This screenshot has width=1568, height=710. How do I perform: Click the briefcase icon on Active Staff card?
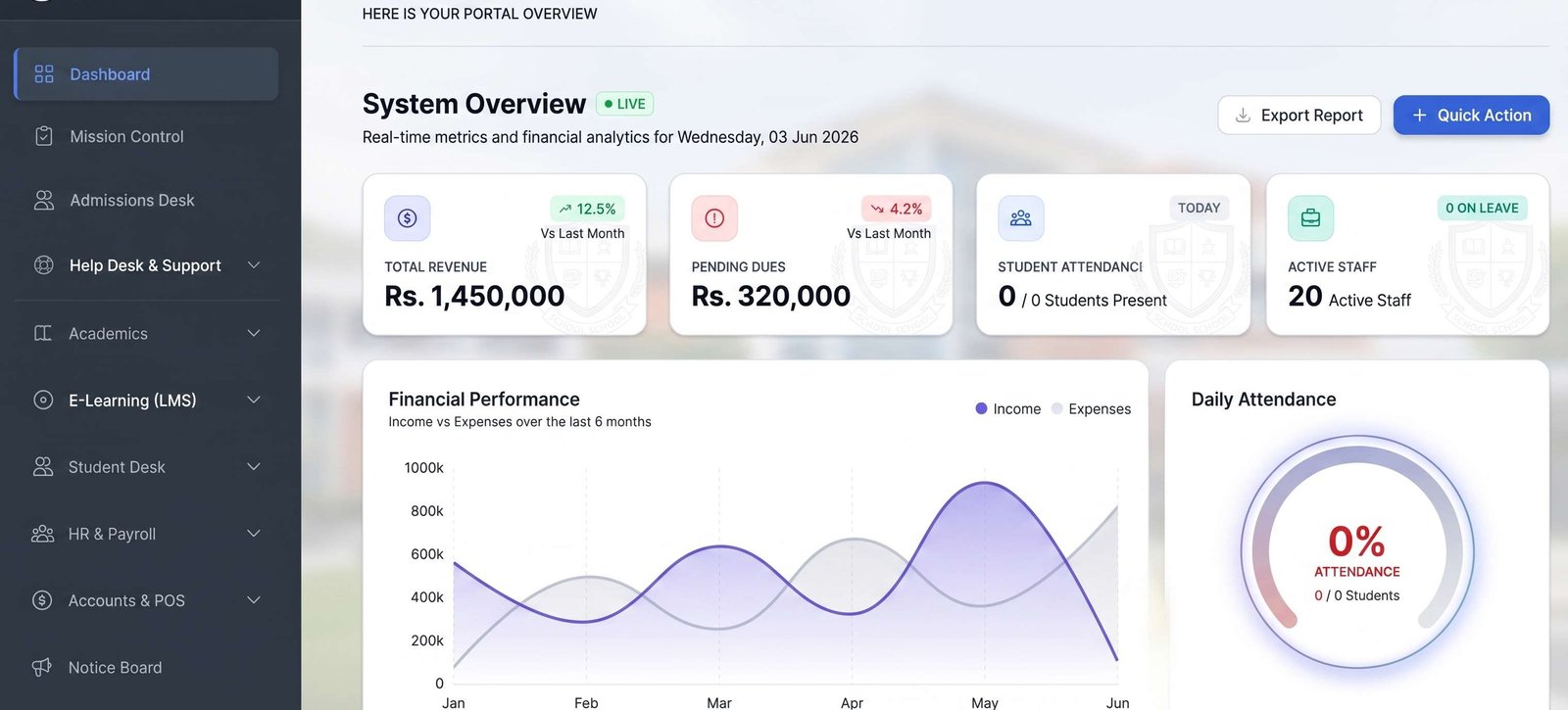point(1310,218)
